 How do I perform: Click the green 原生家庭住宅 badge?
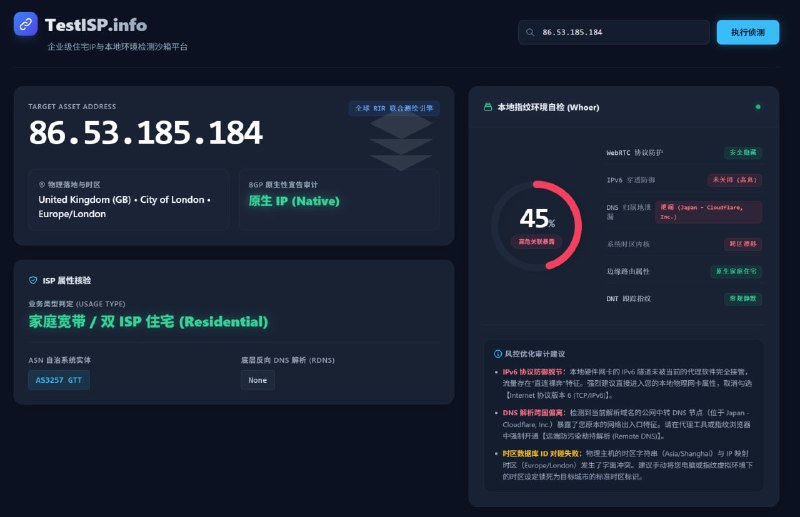coord(736,271)
